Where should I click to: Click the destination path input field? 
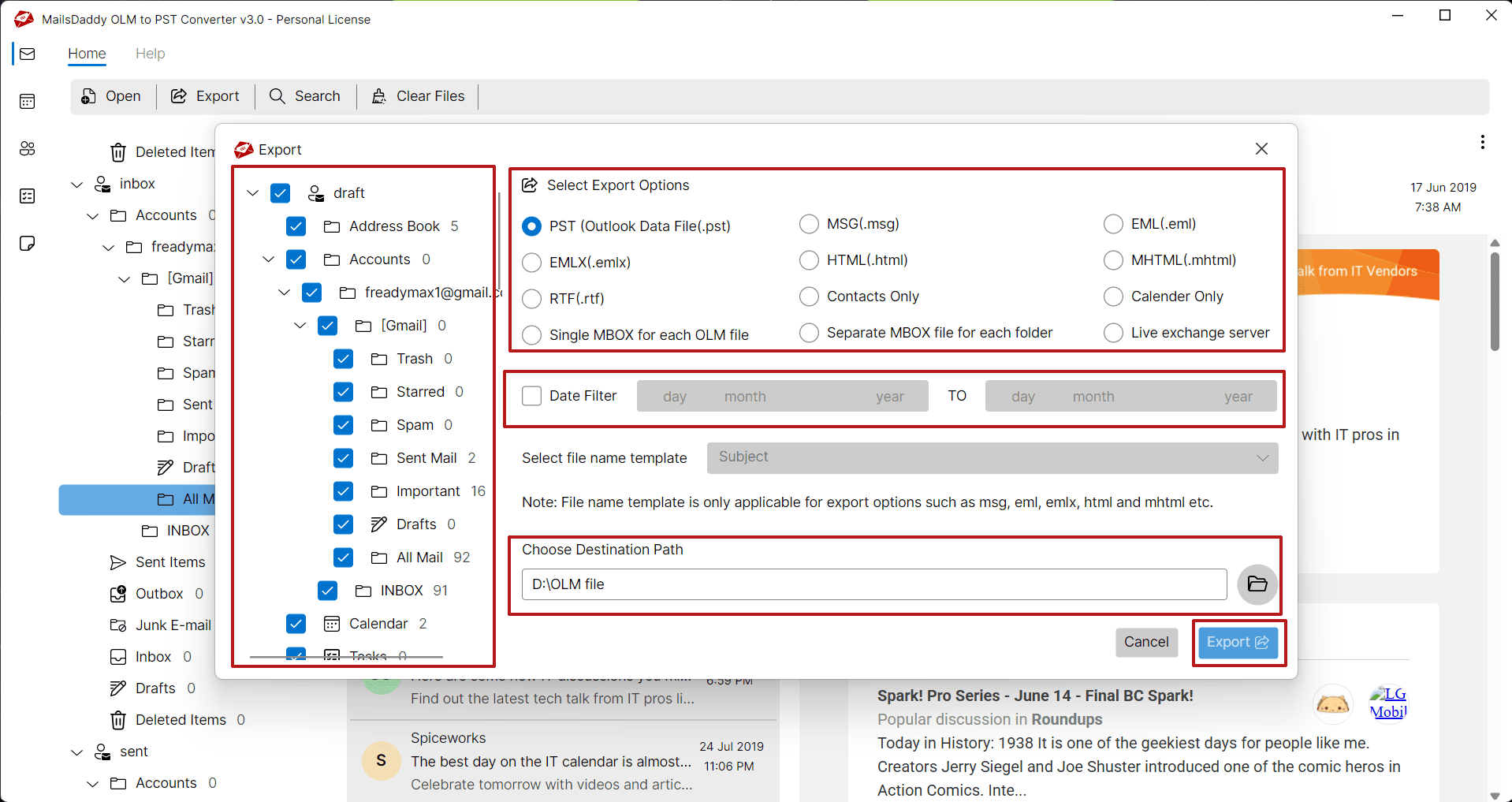[x=874, y=584]
